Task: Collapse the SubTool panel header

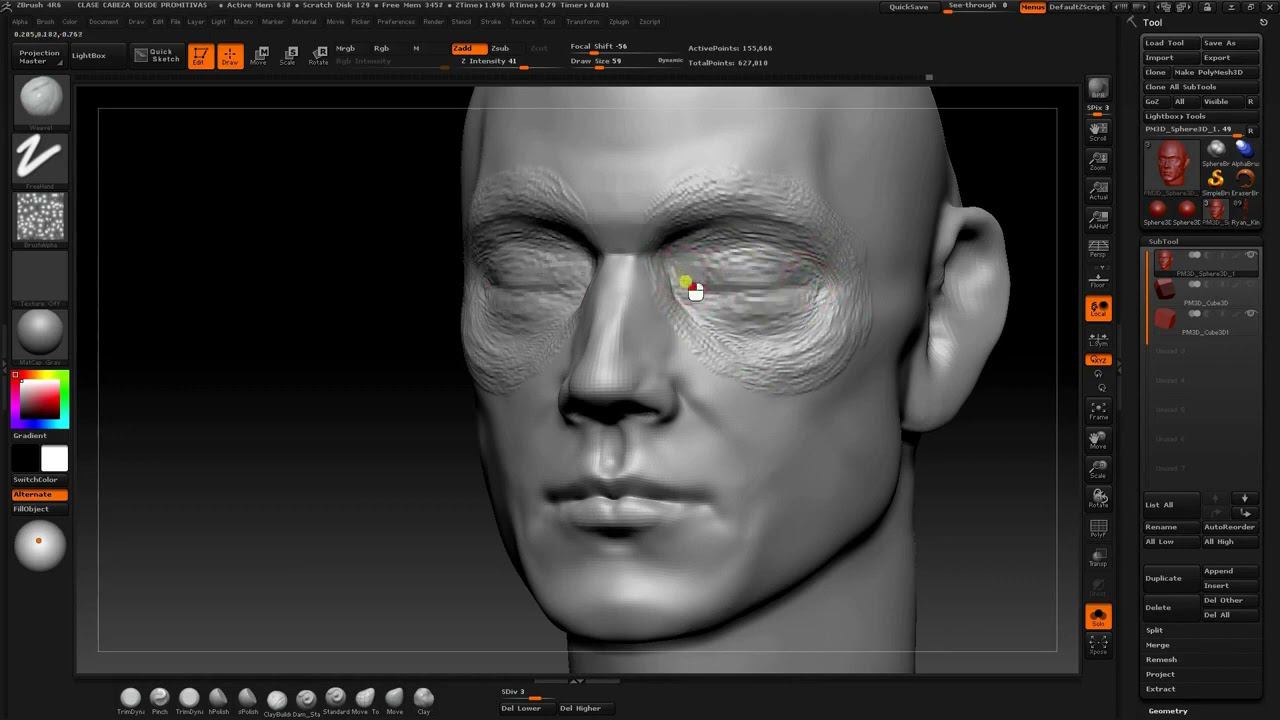Action: 1163,241
